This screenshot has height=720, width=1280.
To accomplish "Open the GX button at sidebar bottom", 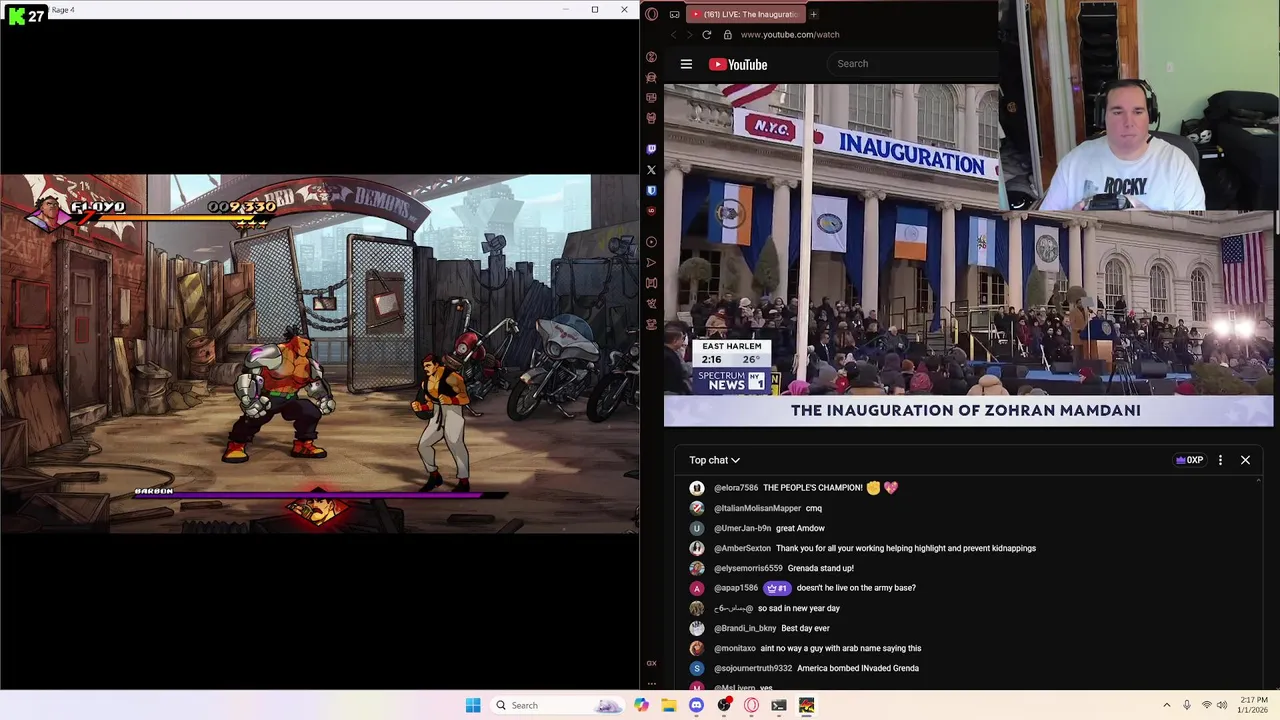I will pyautogui.click(x=651, y=663).
